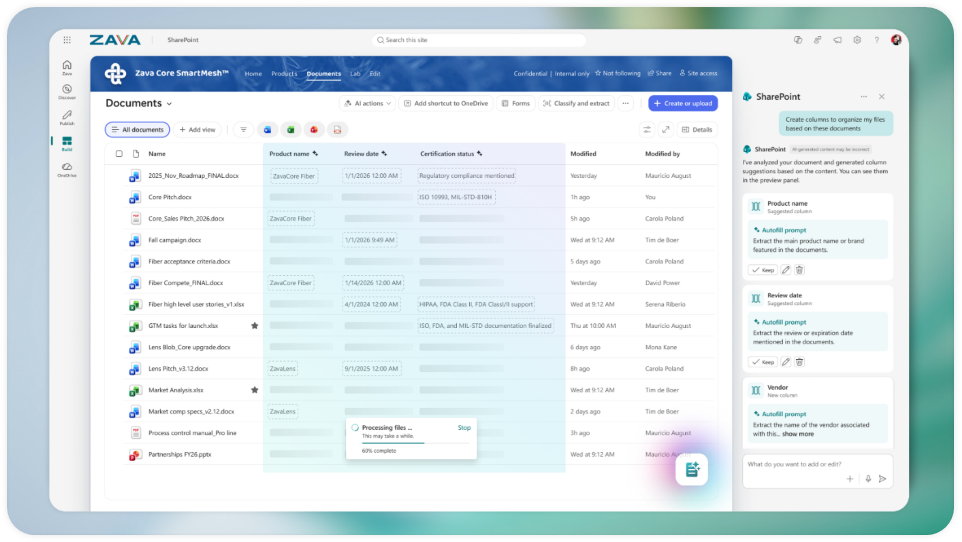Open the Forms button
962x542 pixels.
click(x=515, y=103)
